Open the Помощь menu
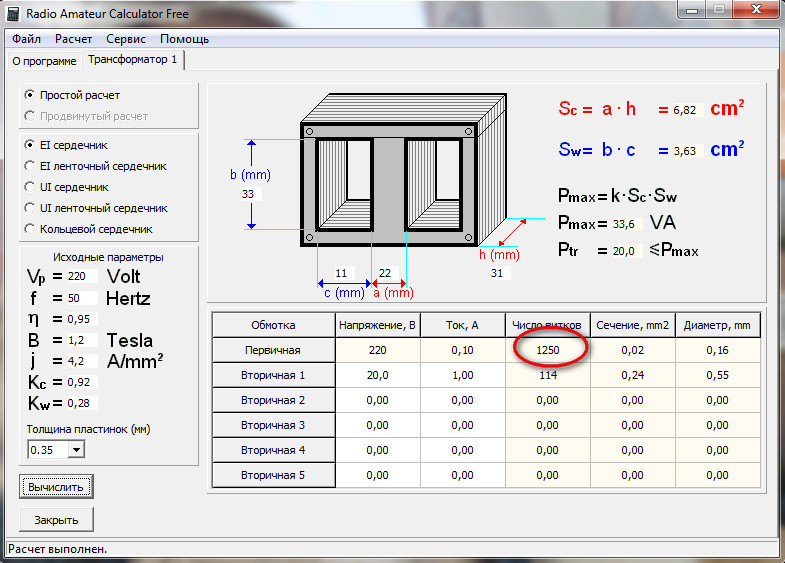Screen dimensions: 785x563 tap(184, 39)
